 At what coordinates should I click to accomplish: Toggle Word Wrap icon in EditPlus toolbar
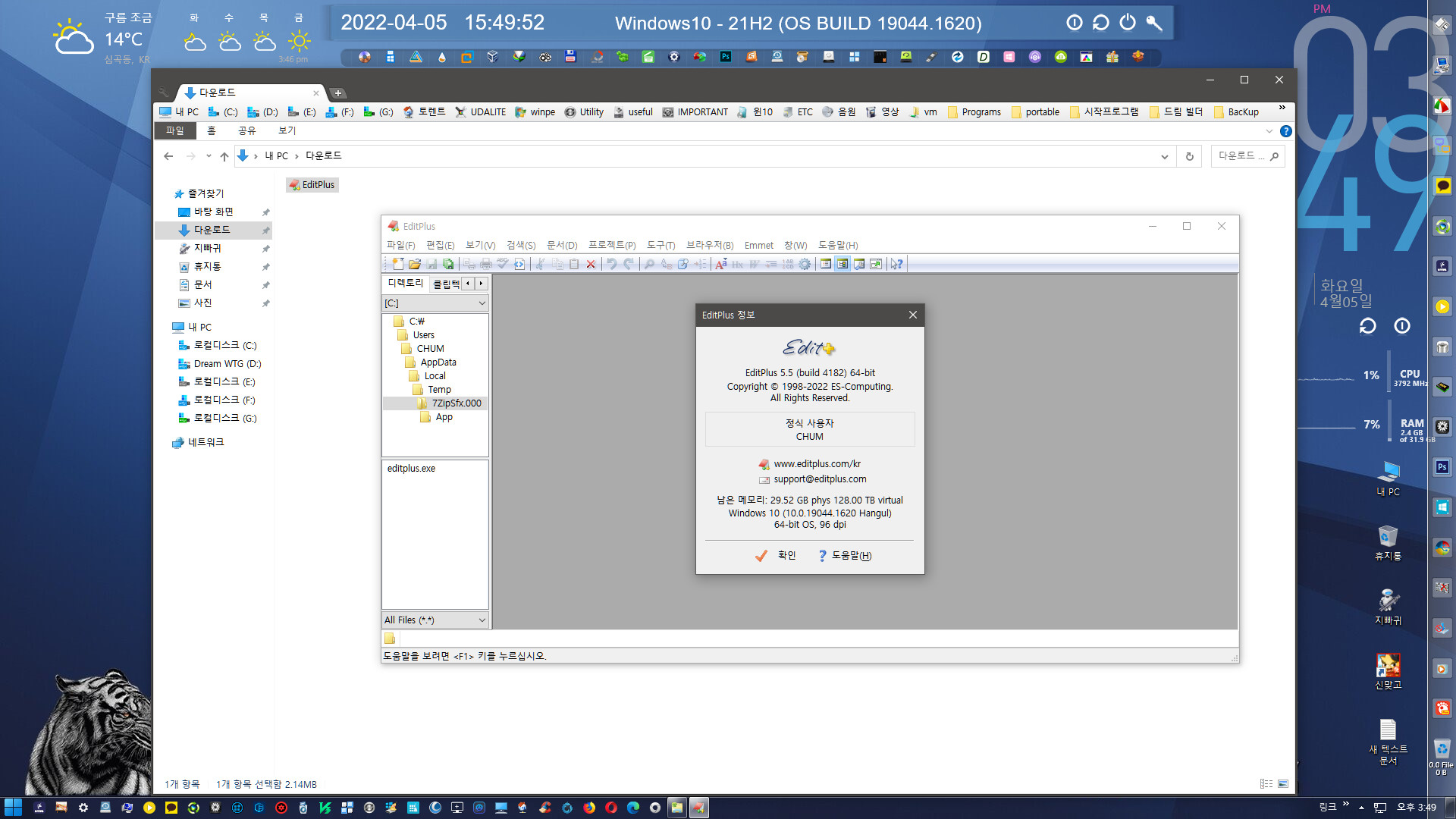(x=755, y=264)
